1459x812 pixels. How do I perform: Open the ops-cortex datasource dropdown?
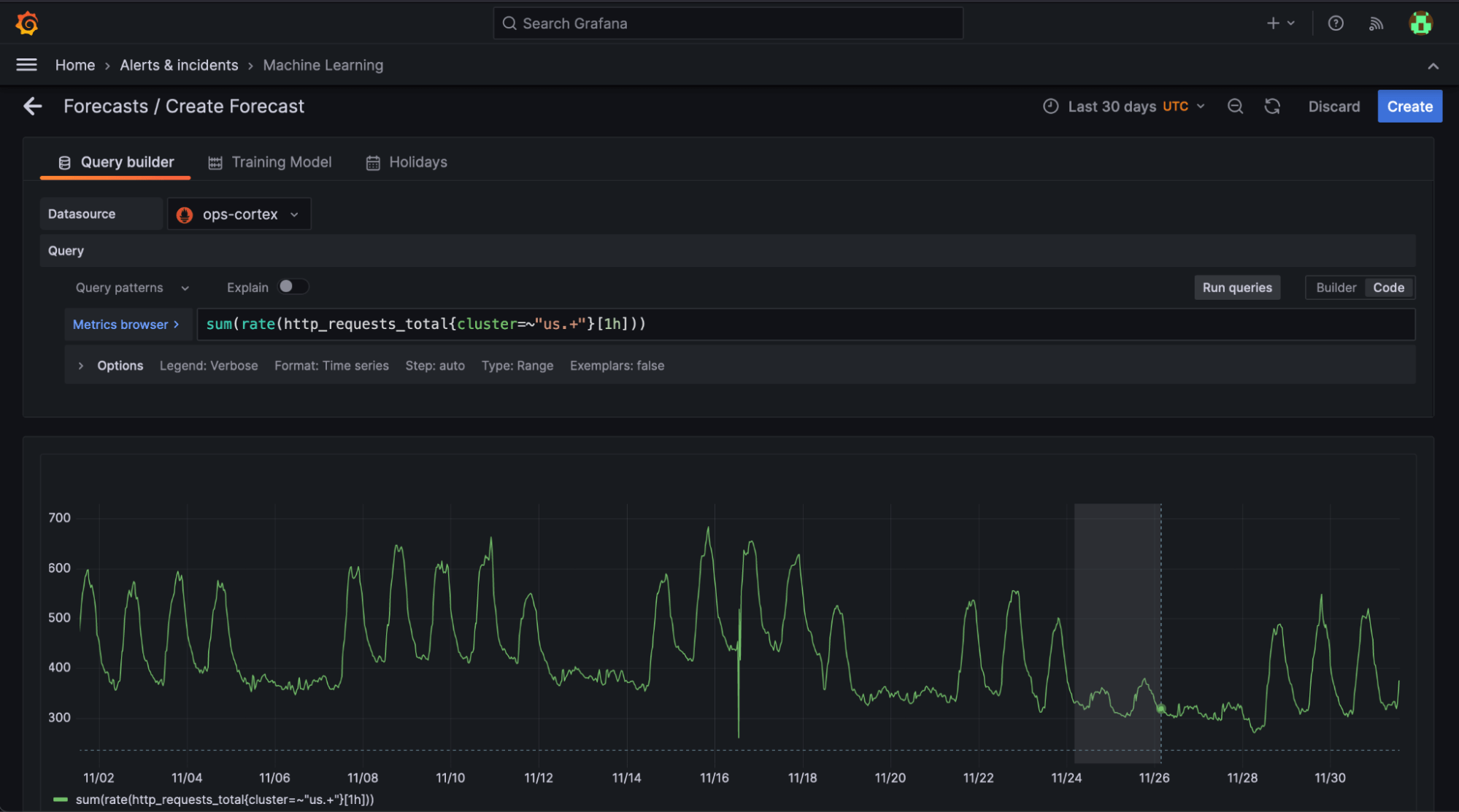coord(239,214)
